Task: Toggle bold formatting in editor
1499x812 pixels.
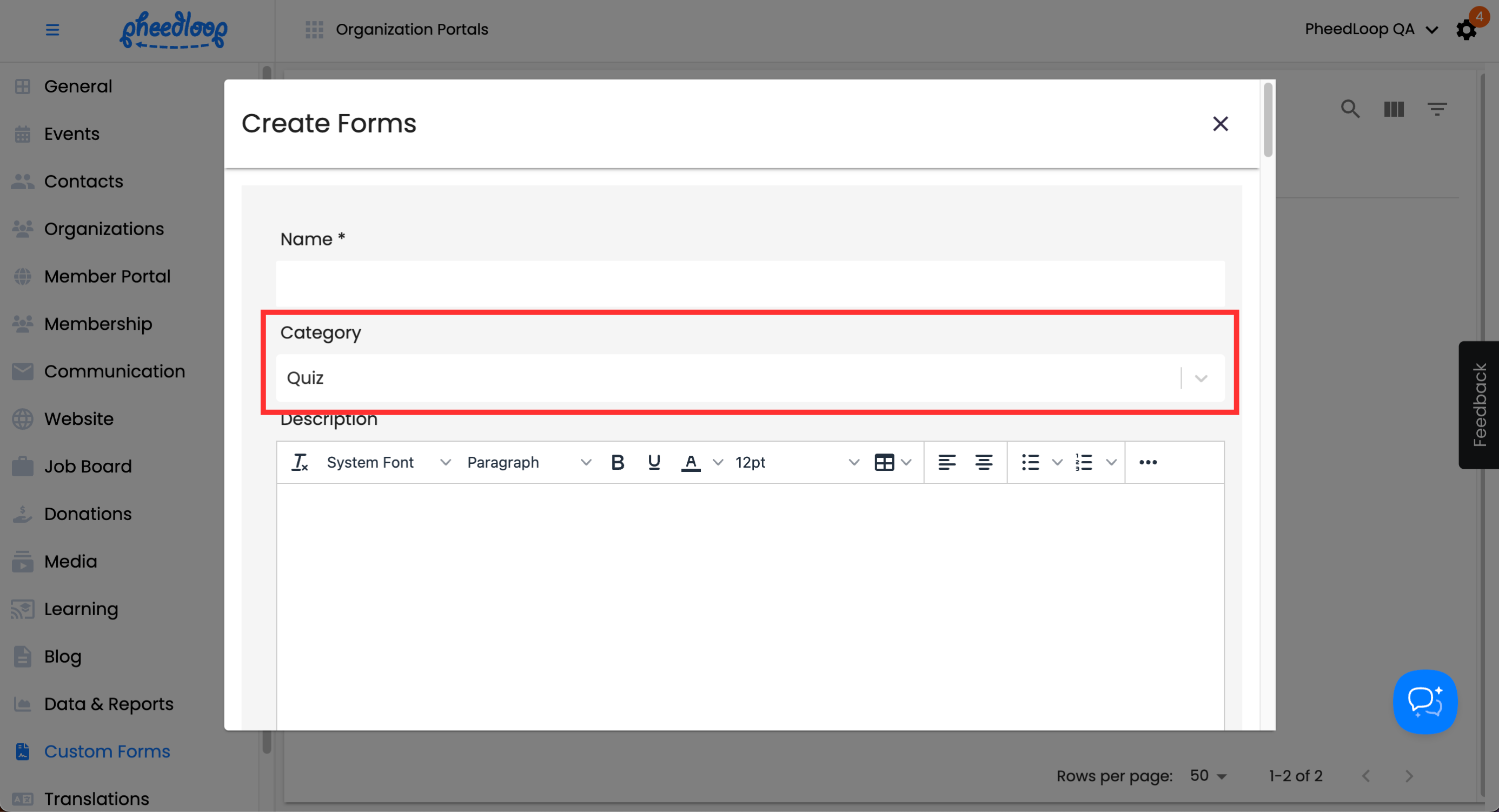Action: [x=618, y=462]
